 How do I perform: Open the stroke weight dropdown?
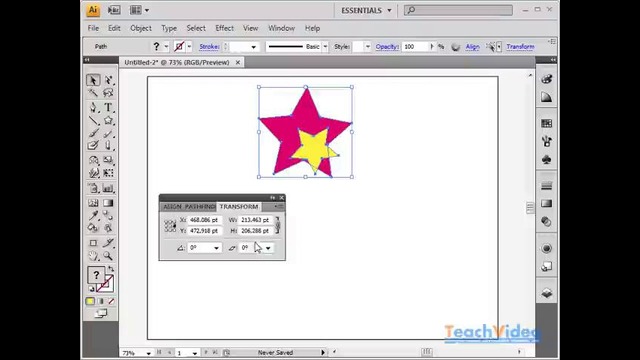tap(253, 47)
